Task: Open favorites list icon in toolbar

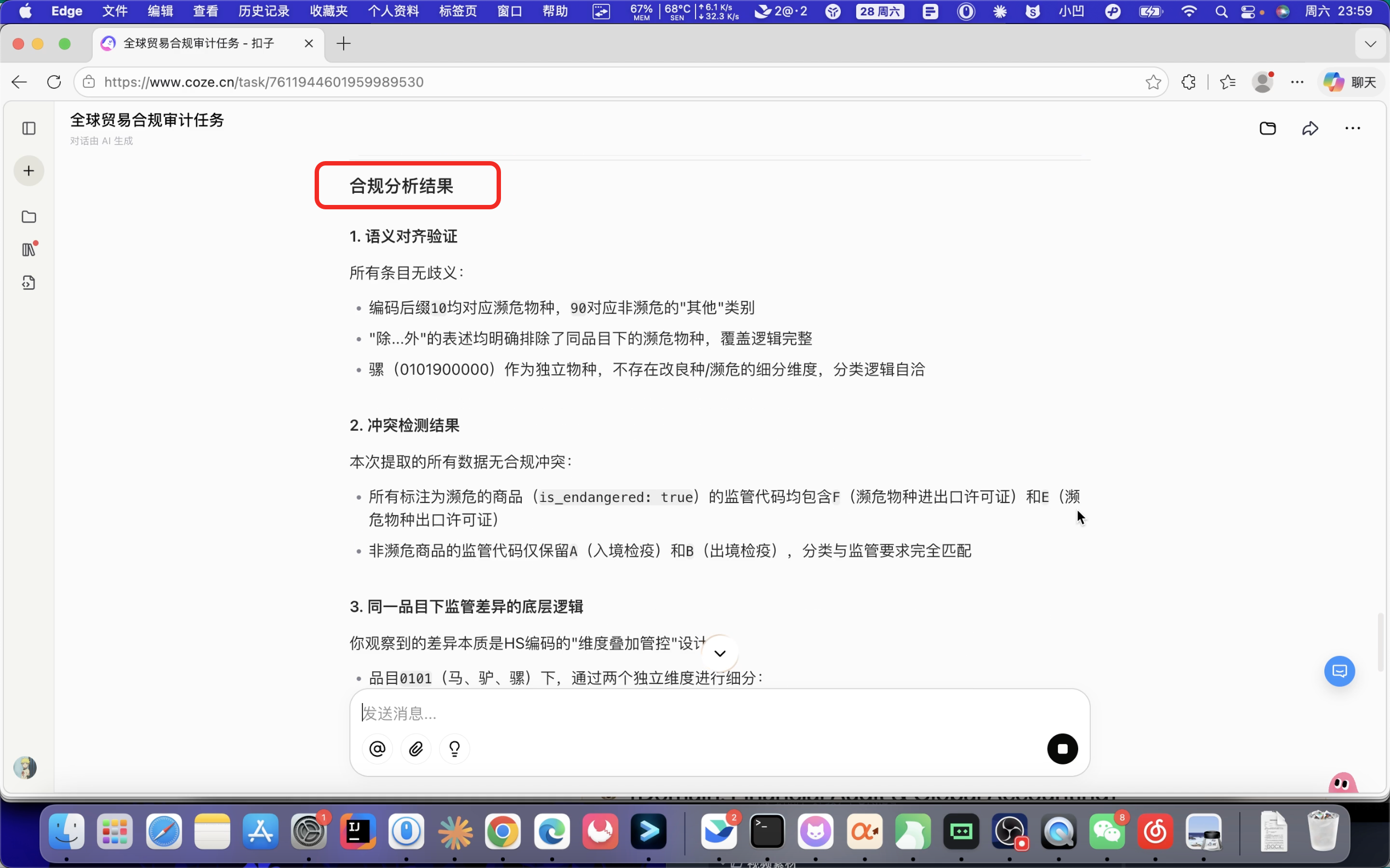Action: pos(1228,82)
